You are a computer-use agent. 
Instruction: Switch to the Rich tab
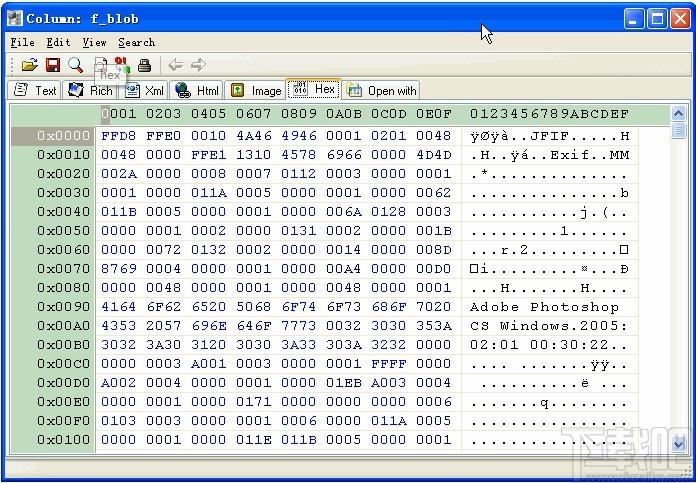click(90, 90)
